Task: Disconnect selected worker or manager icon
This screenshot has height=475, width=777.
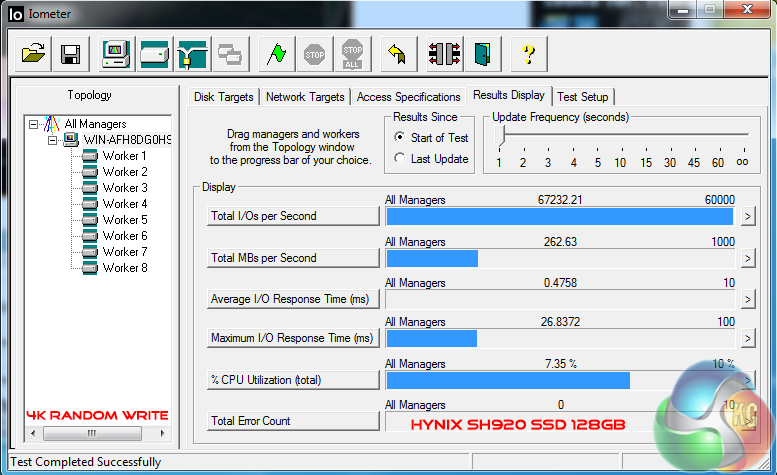Action: tap(444, 53)
